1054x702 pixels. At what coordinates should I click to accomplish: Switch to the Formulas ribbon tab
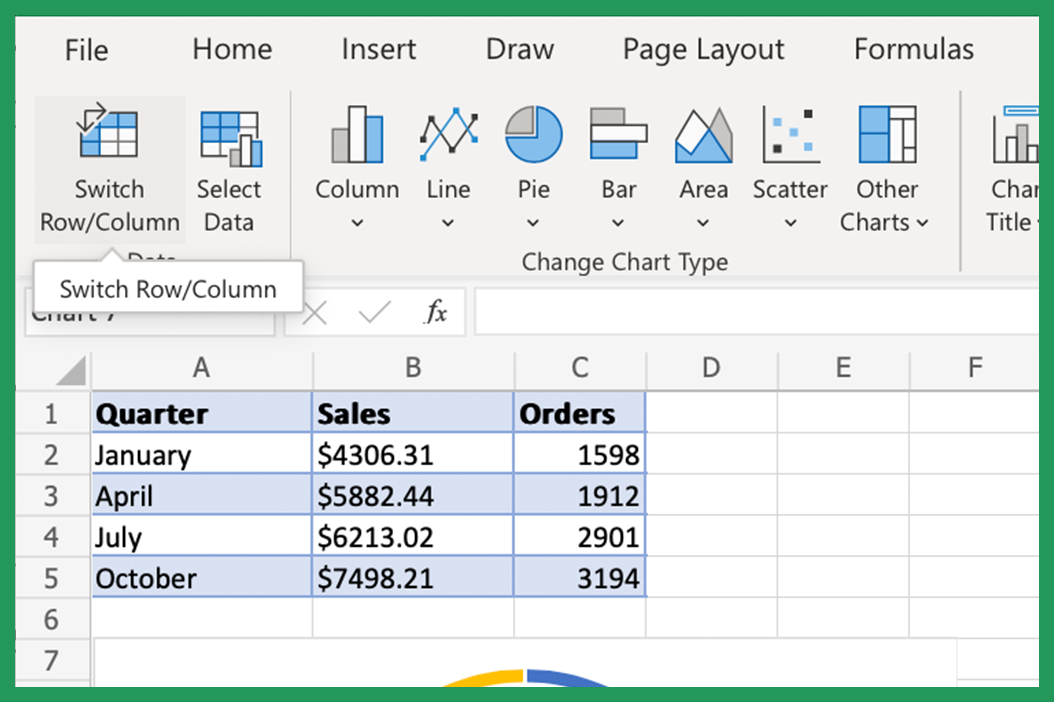coord(913,48)
